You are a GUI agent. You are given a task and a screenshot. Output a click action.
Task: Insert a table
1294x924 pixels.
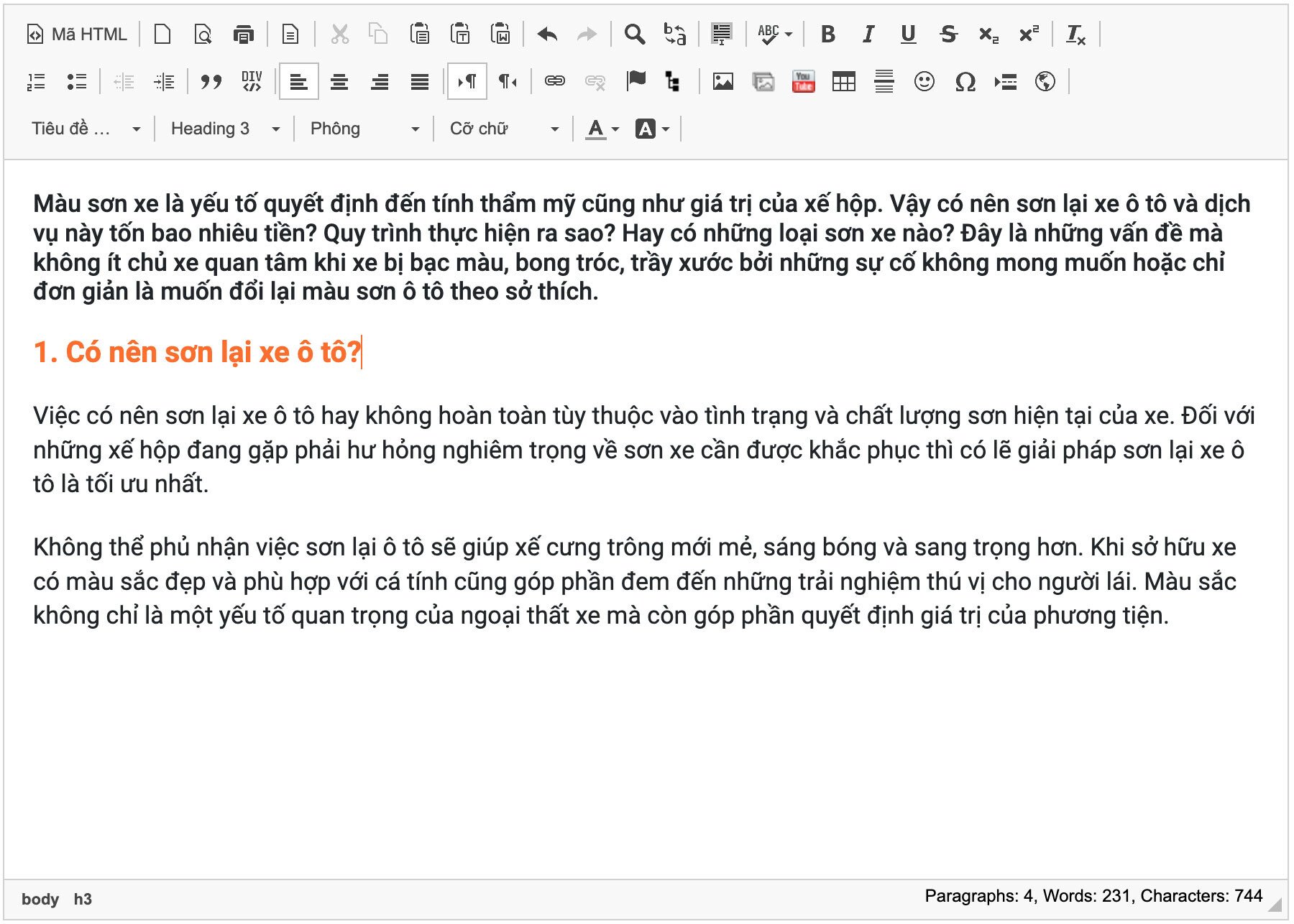[x=843, y=82]
